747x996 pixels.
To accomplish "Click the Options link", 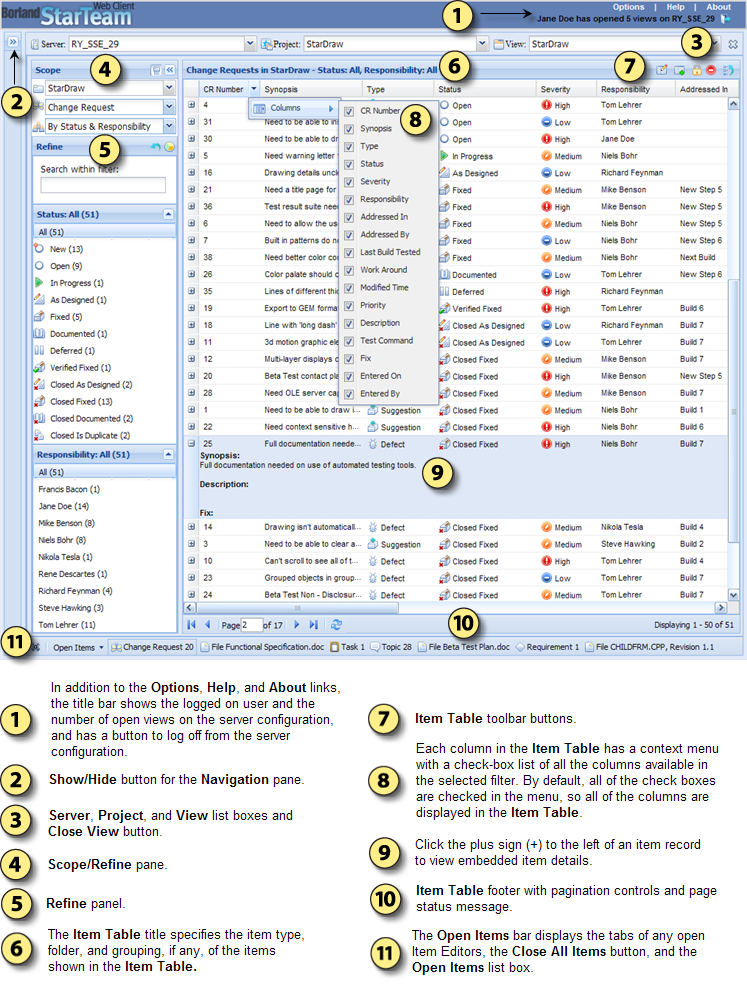I will [x=628, y=7].
